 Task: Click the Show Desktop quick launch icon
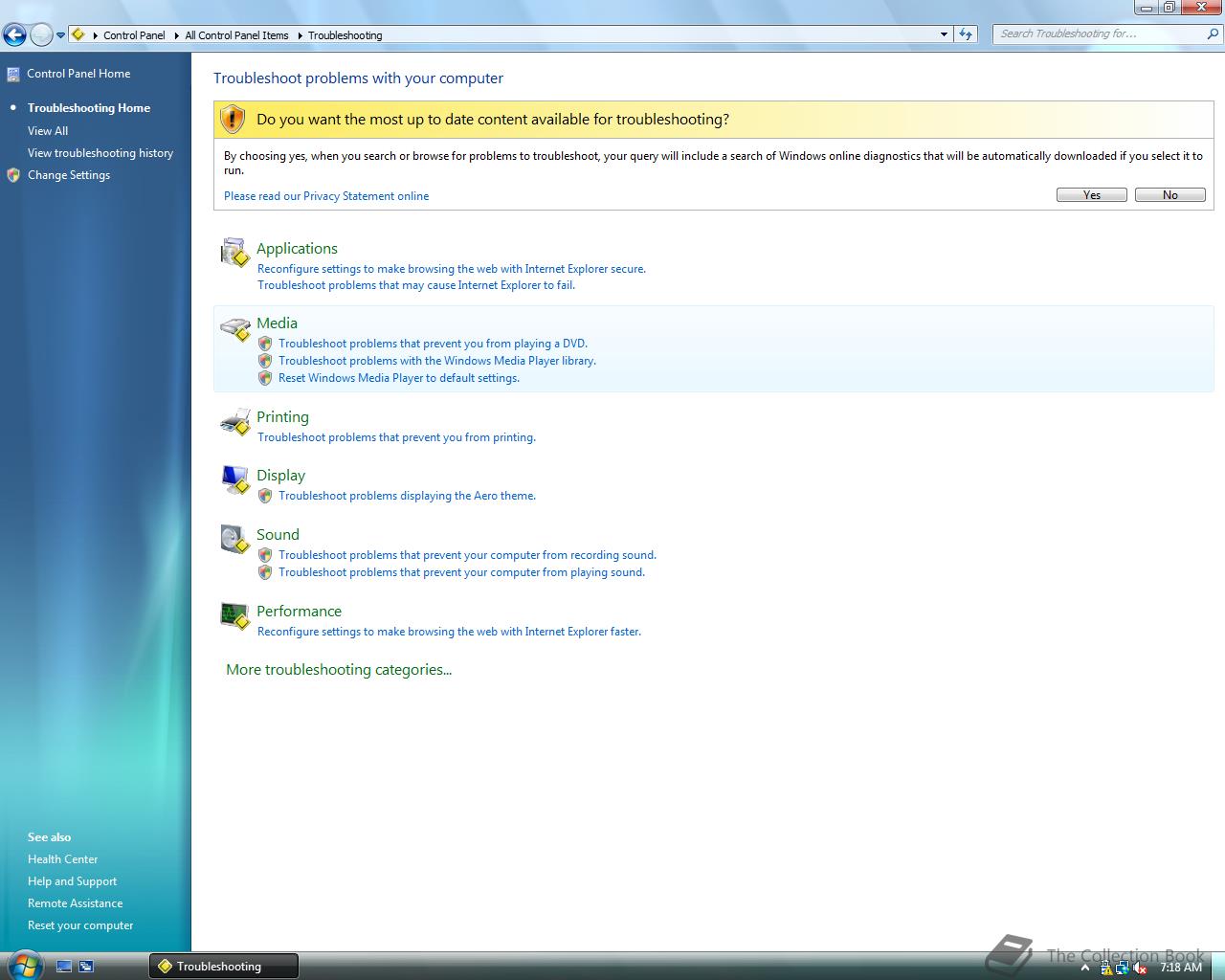(64, 967)
